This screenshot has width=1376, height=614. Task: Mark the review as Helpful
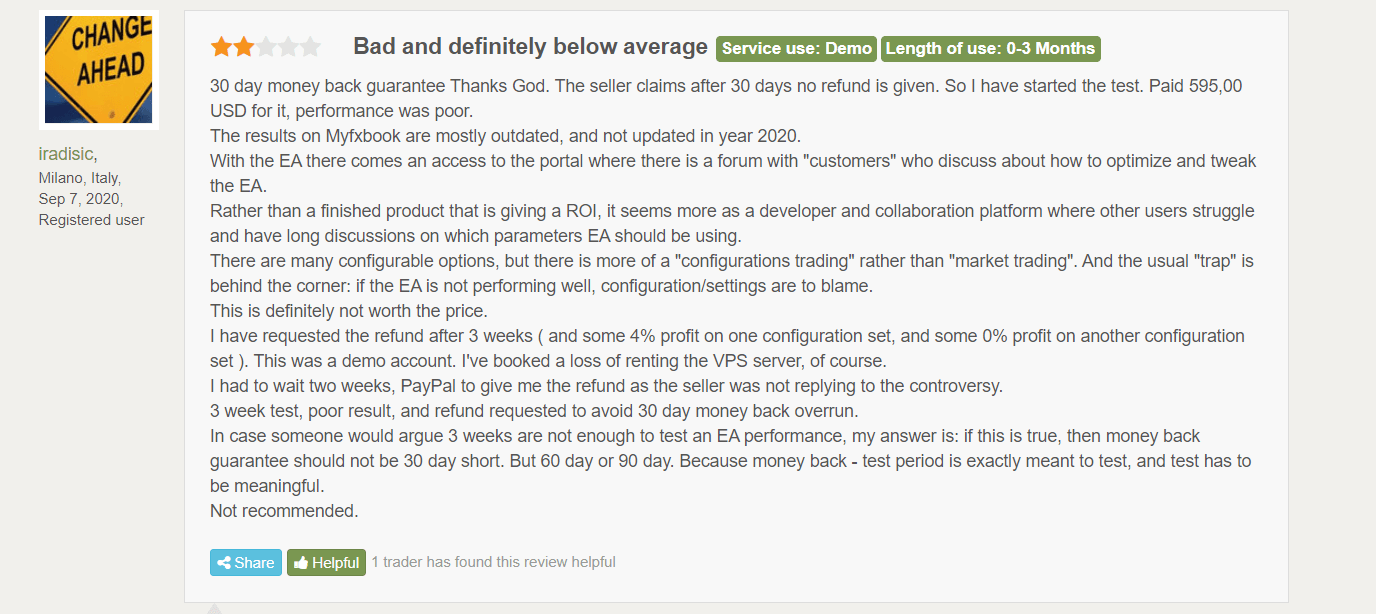click(327, 563)
